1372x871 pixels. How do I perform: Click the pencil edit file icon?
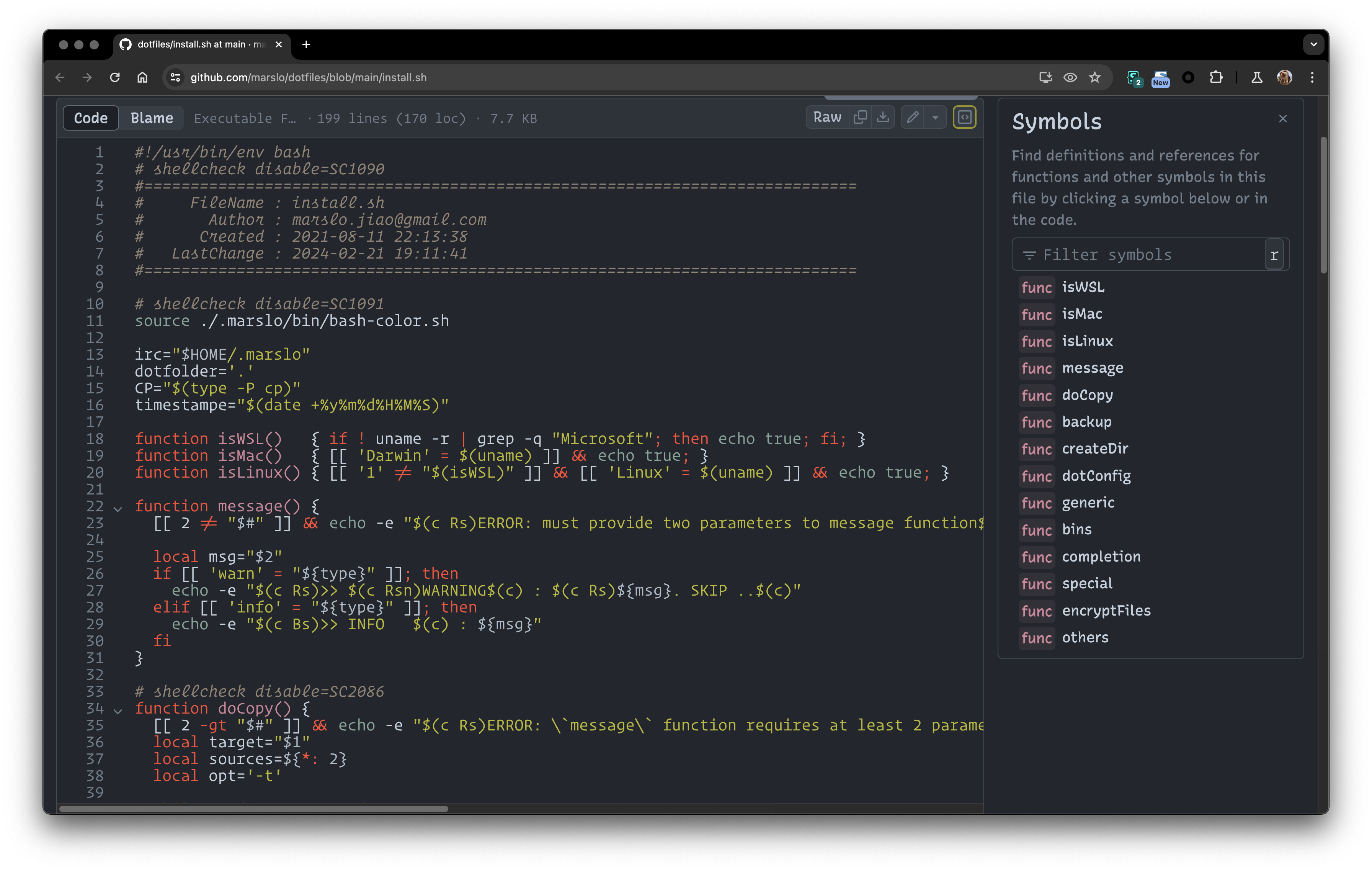[x=913, y=118]
